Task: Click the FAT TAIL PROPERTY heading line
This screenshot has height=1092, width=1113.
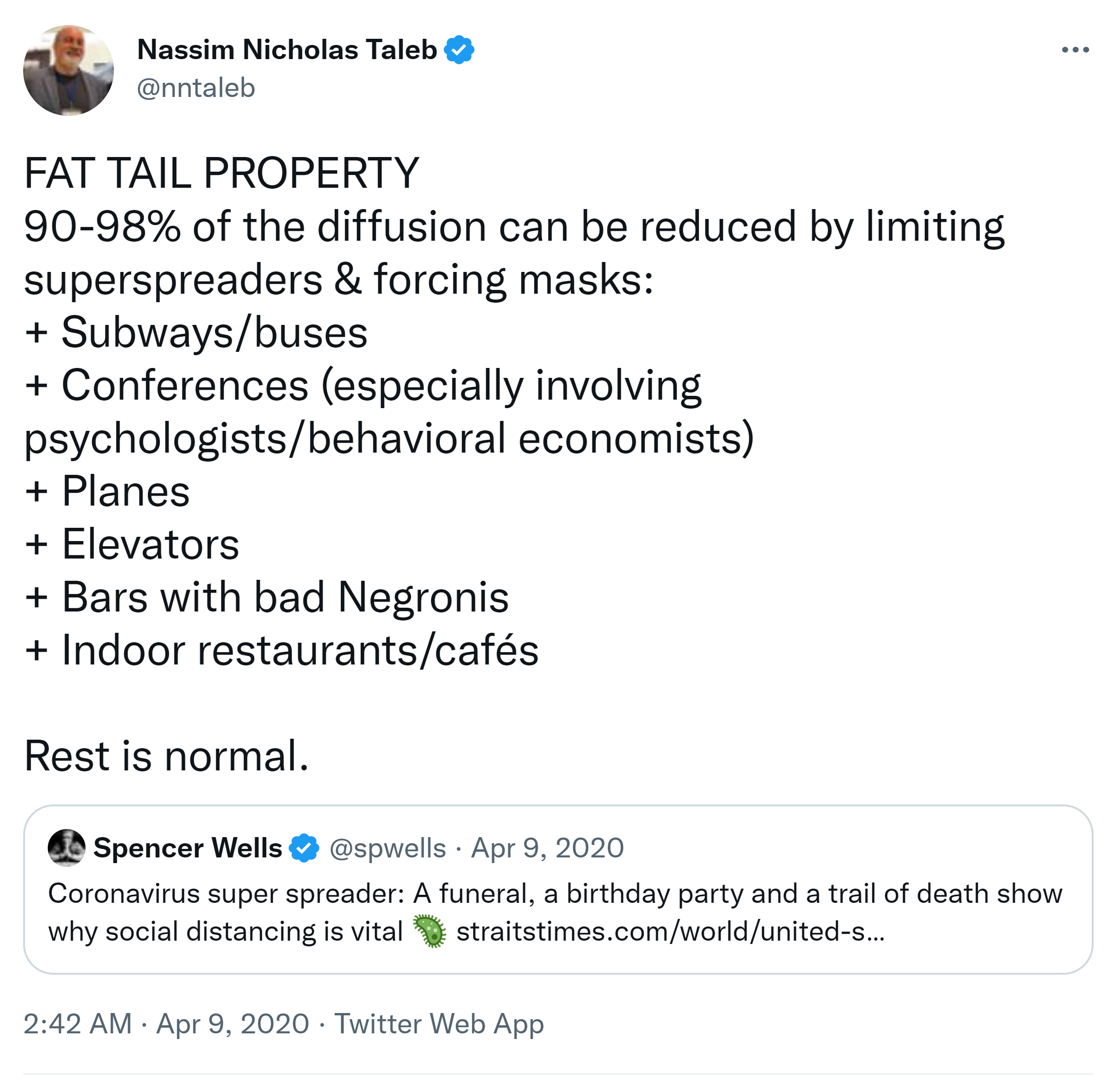Action: click(x=221, y=173)
